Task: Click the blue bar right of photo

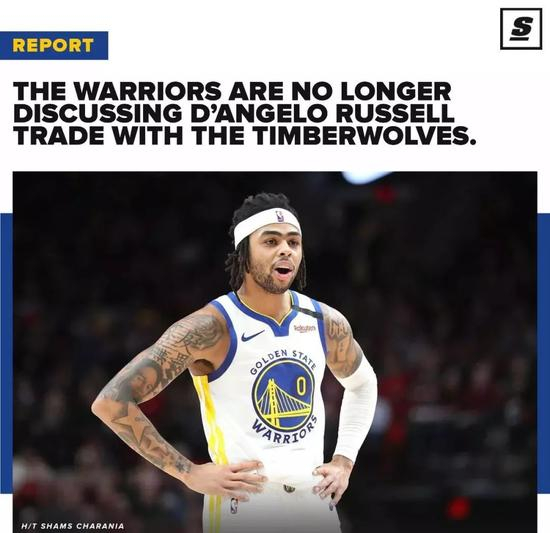Action: coord(543,352)
